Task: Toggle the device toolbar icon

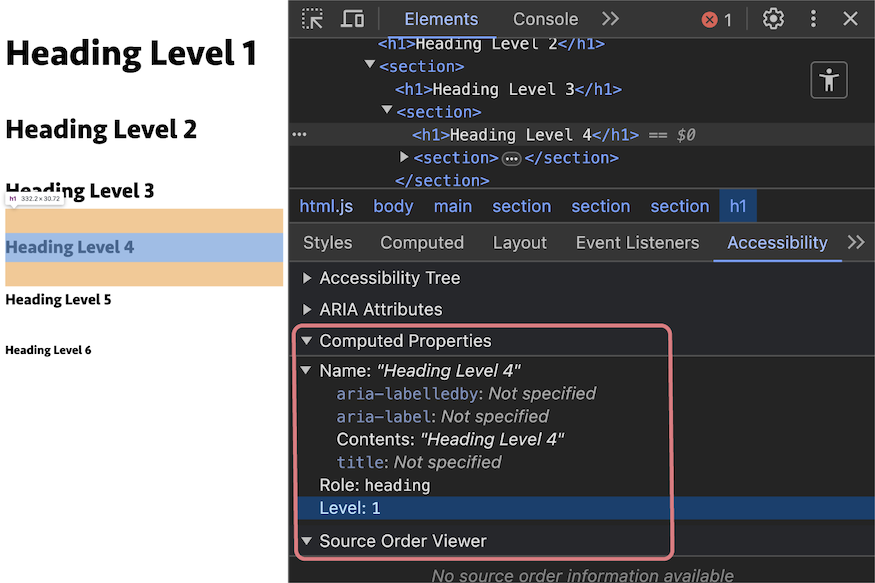Action: (x=352, y=19)
